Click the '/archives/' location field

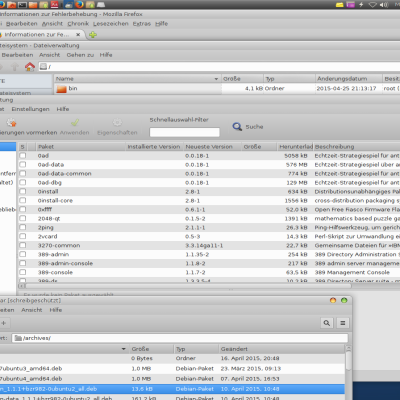[x=180, y=338]
